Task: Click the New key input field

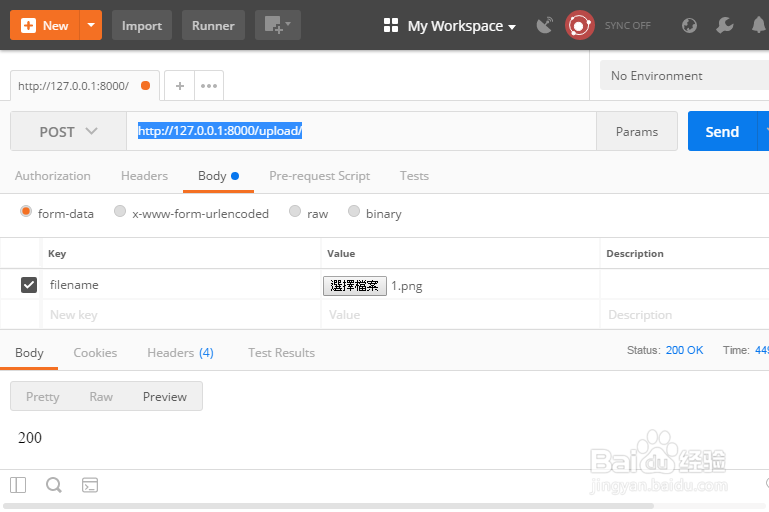Action: click(x=181, y=314)
